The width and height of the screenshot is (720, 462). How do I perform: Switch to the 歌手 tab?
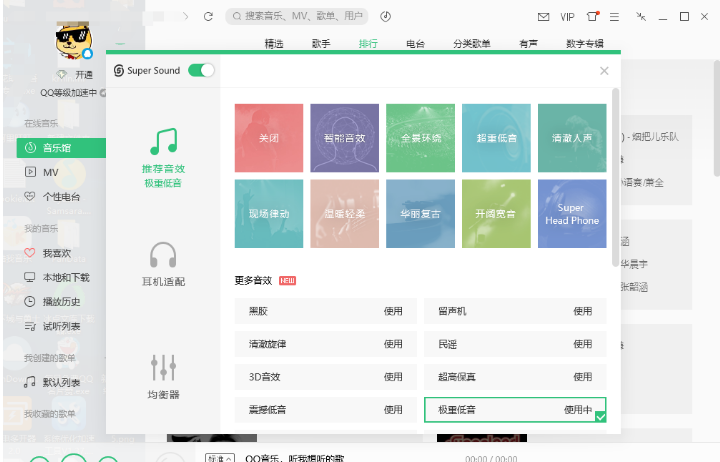coord(321,44)
